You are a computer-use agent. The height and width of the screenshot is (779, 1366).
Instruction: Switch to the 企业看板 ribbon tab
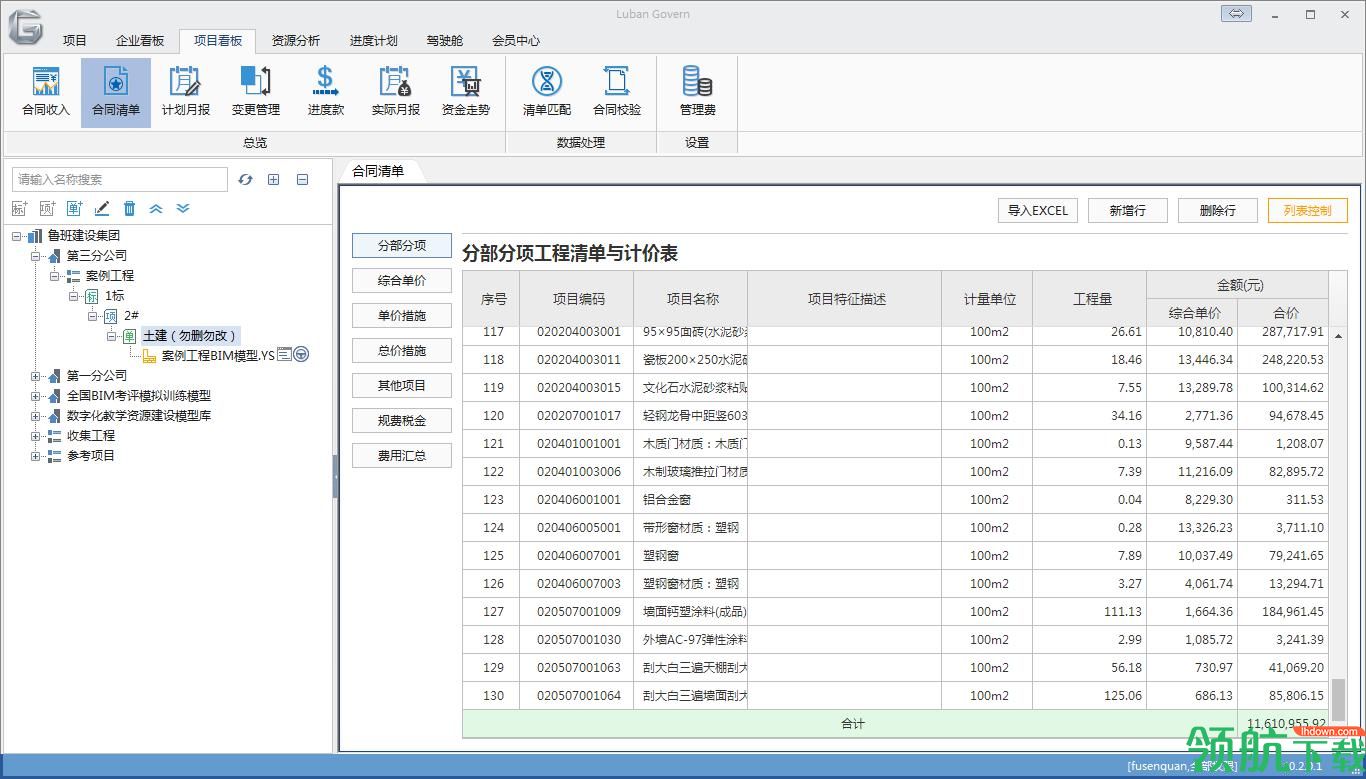pos(140,41)
